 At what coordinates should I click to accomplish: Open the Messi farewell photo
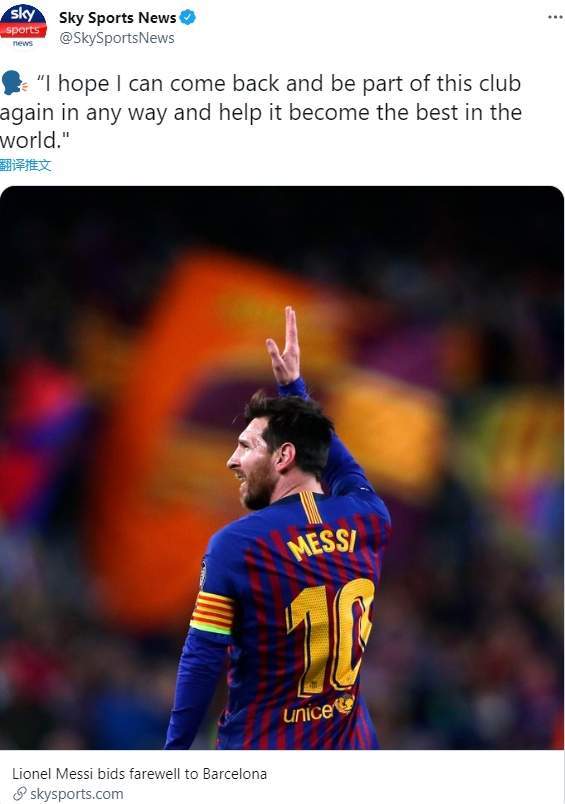click(x=282, y=468)
